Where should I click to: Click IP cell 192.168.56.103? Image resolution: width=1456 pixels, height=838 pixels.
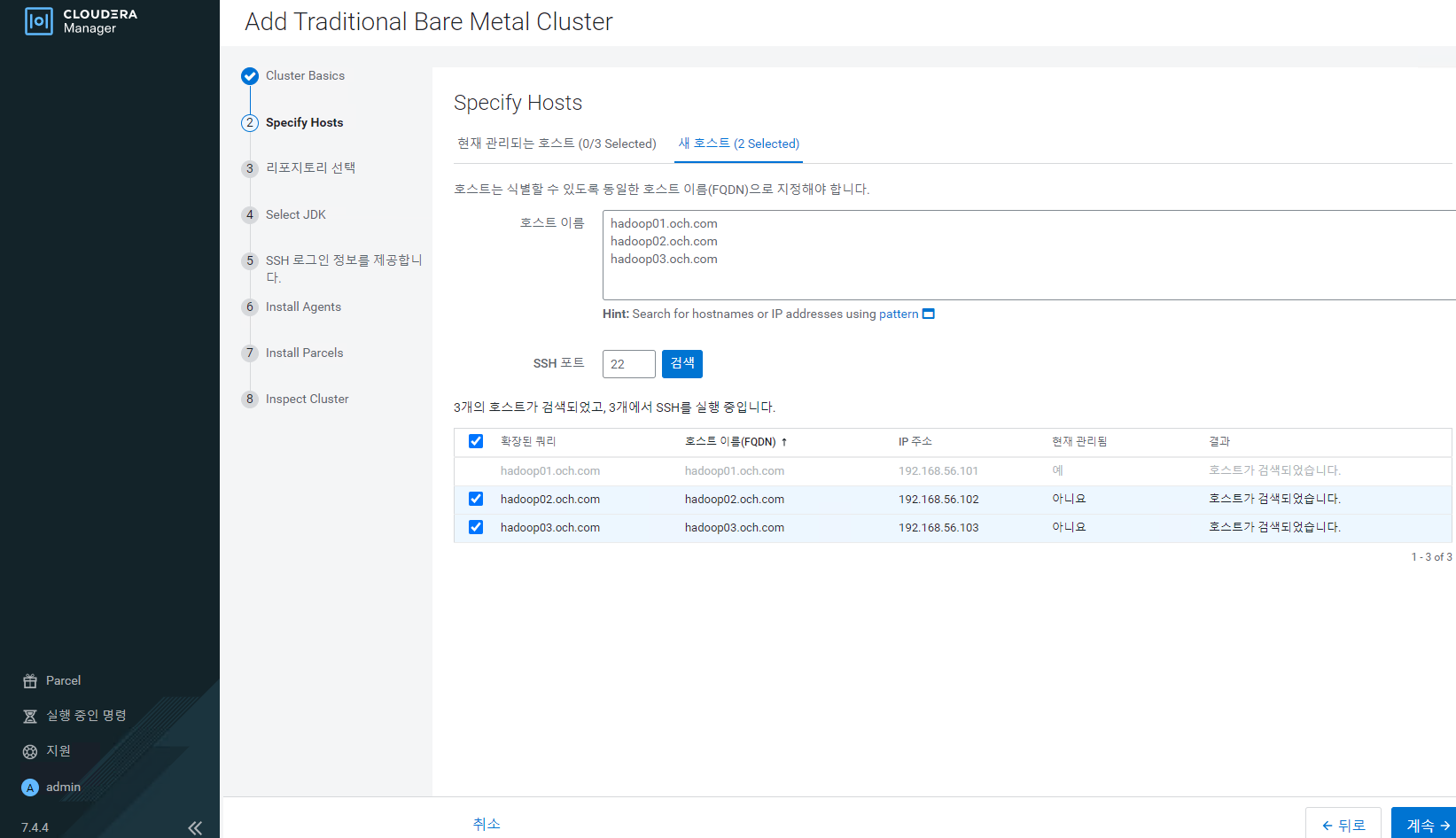(x=938, y=528)
